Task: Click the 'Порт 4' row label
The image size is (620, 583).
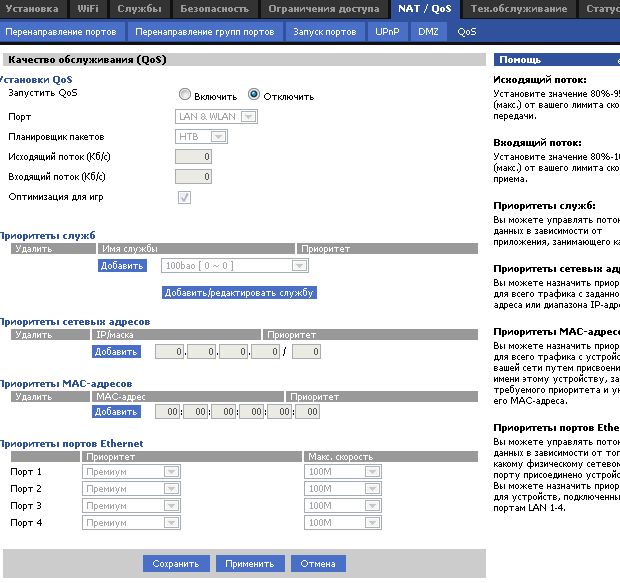Action: click(x=26, y=523)
